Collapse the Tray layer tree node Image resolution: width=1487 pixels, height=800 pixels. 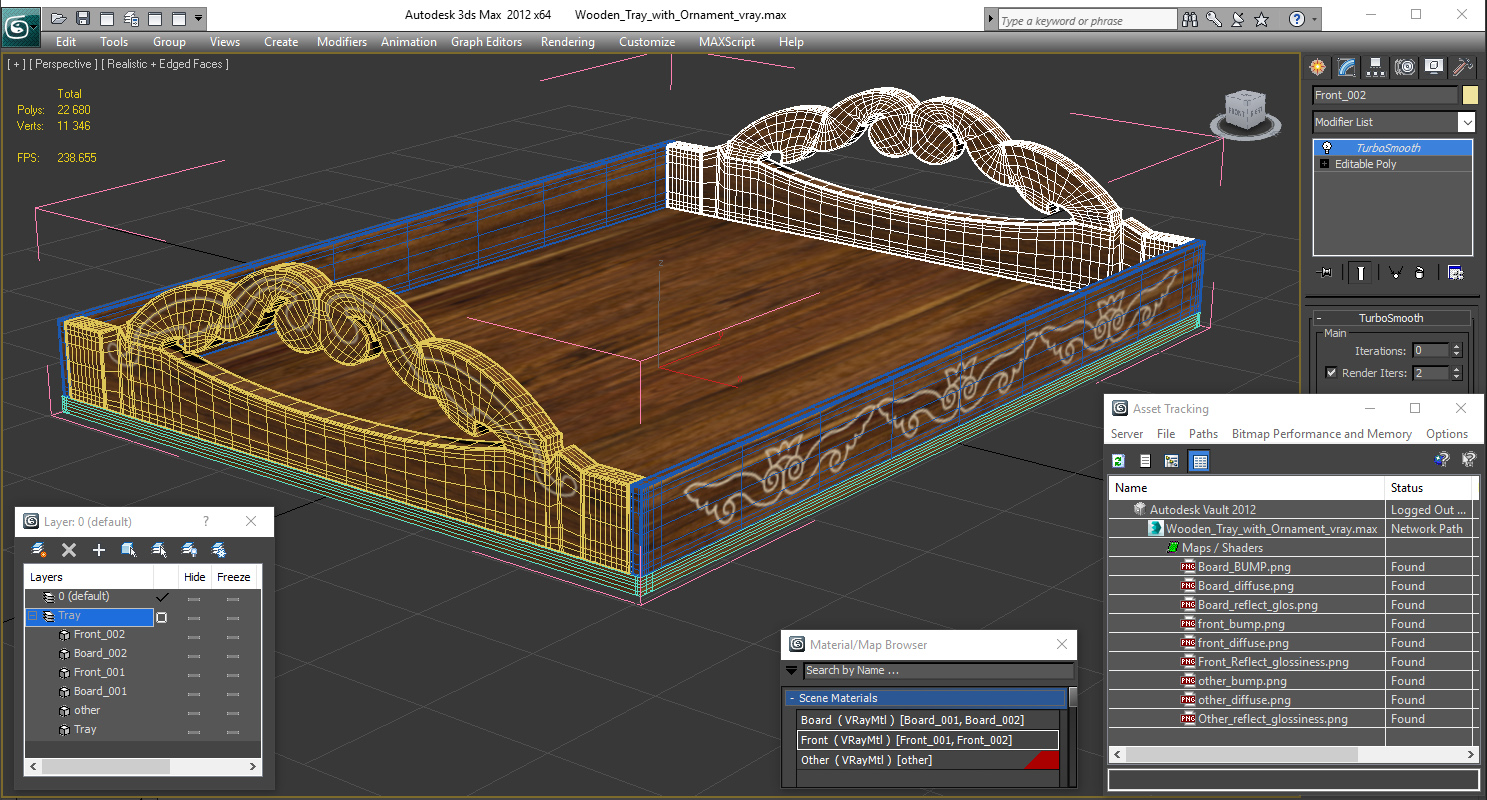tap(33, 616)
